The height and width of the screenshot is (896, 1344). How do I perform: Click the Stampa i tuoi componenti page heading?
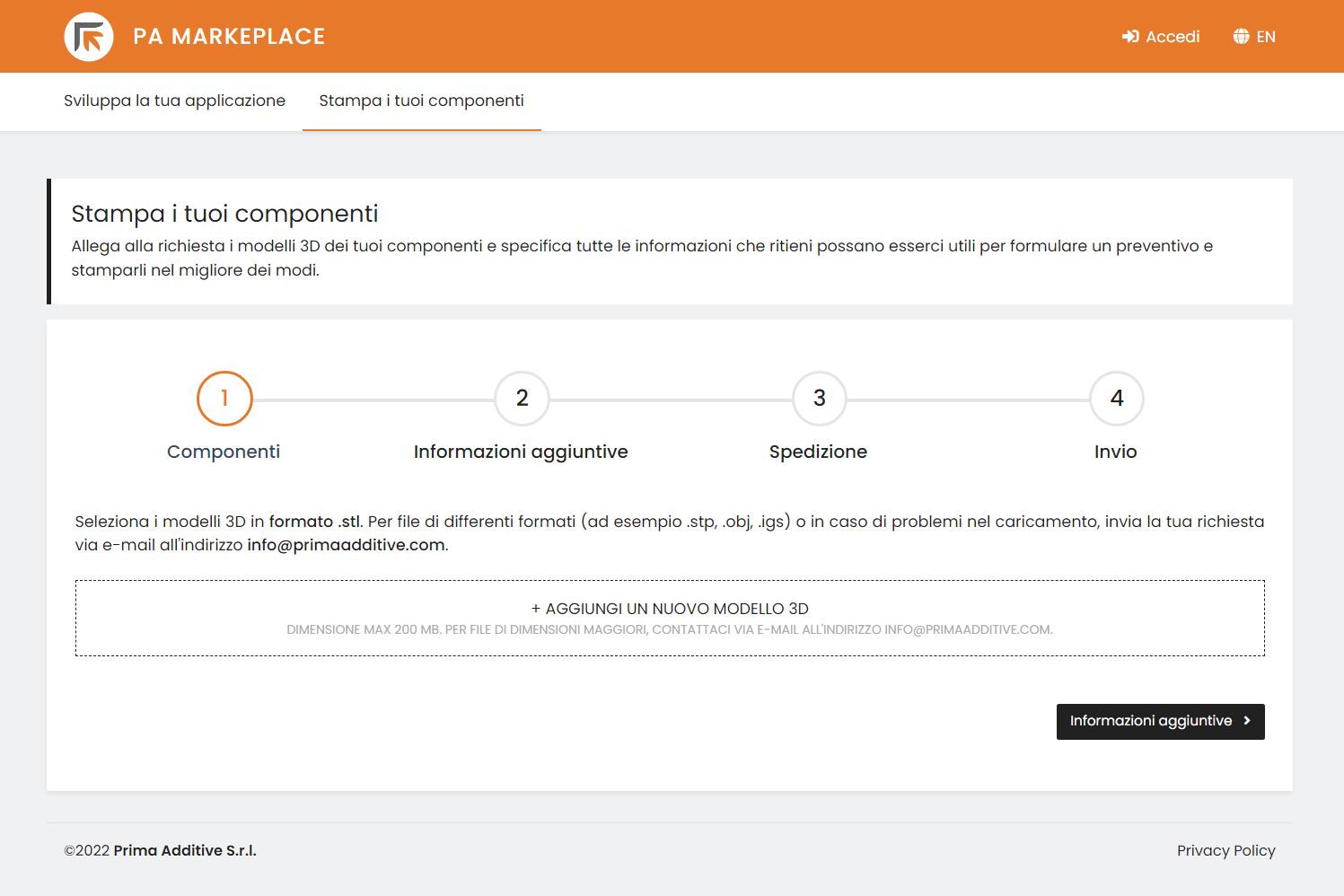[224, 214]
